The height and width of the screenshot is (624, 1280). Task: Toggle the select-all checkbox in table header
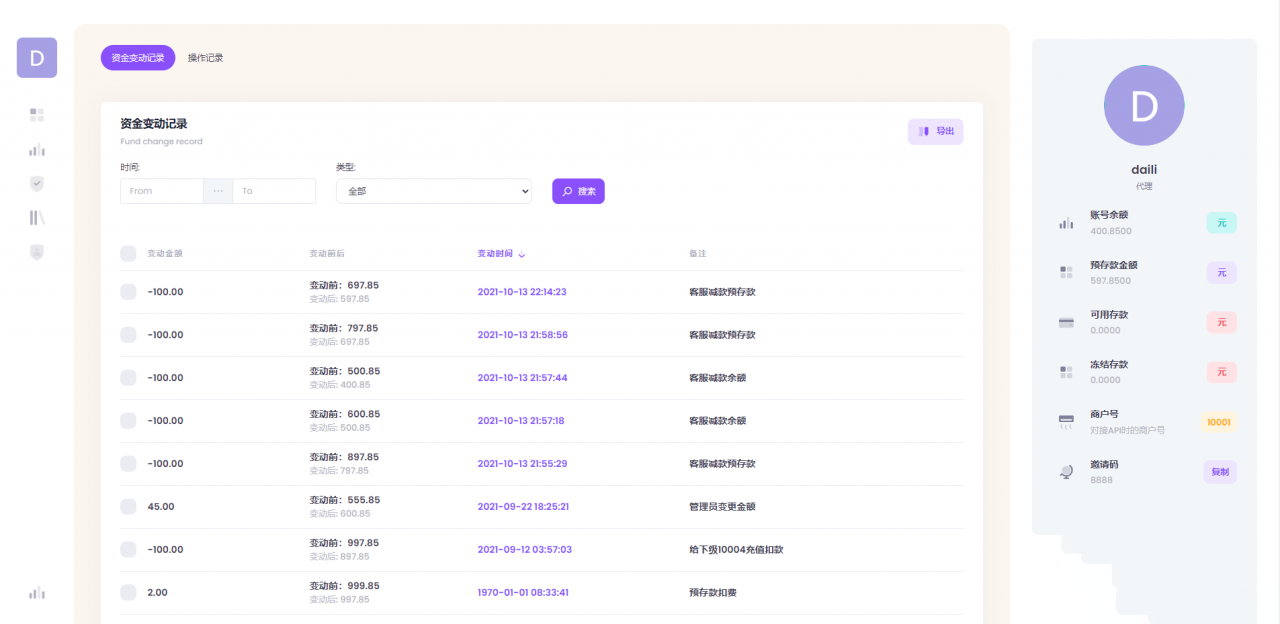coord(128,254)
